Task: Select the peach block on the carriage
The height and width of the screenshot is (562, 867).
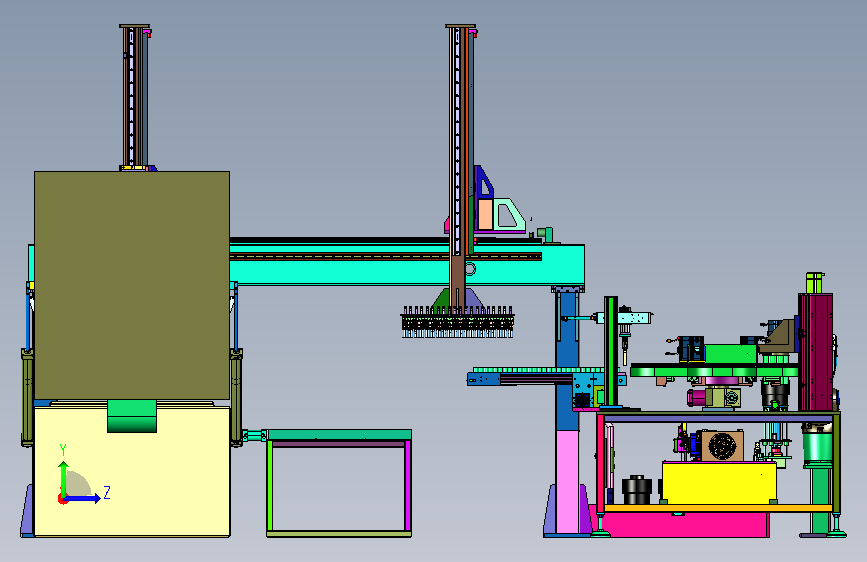Action: 485,215
